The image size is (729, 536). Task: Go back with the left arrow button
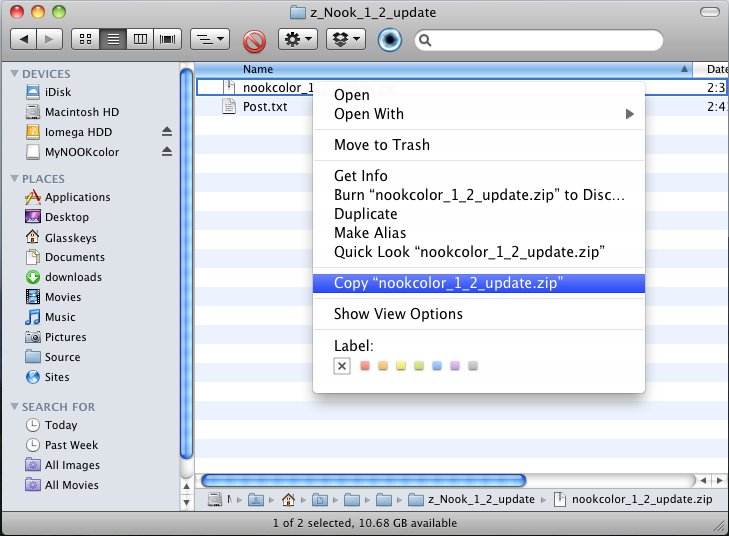coord(23,40)
